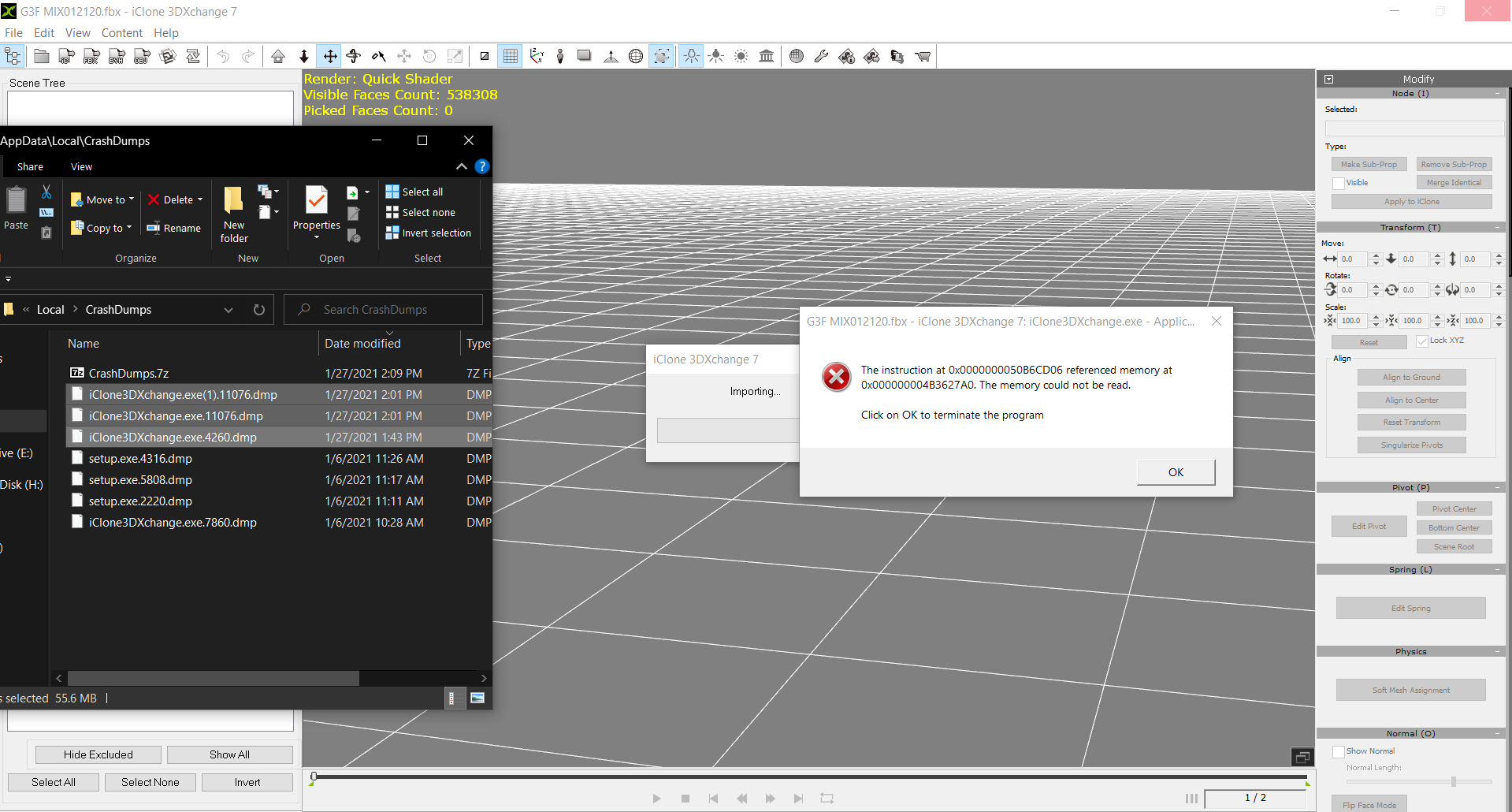This screenshot has width=1512, height=812.
Task: Click the Undo arrow icon
Action: point(223,56)
